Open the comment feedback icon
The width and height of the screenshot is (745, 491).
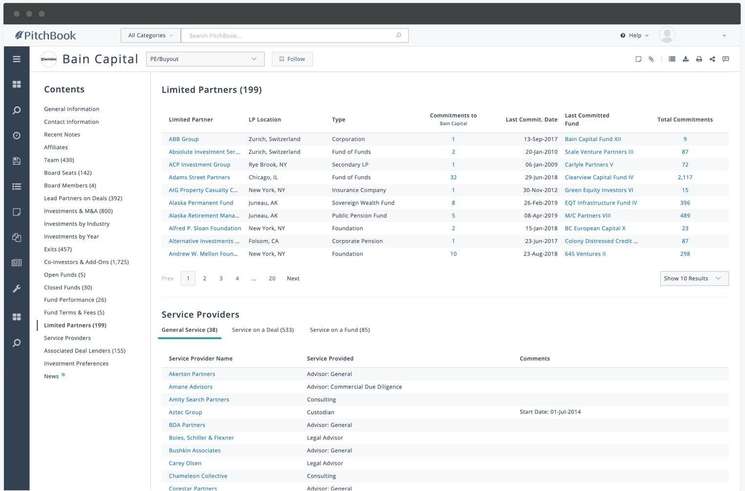726,59
